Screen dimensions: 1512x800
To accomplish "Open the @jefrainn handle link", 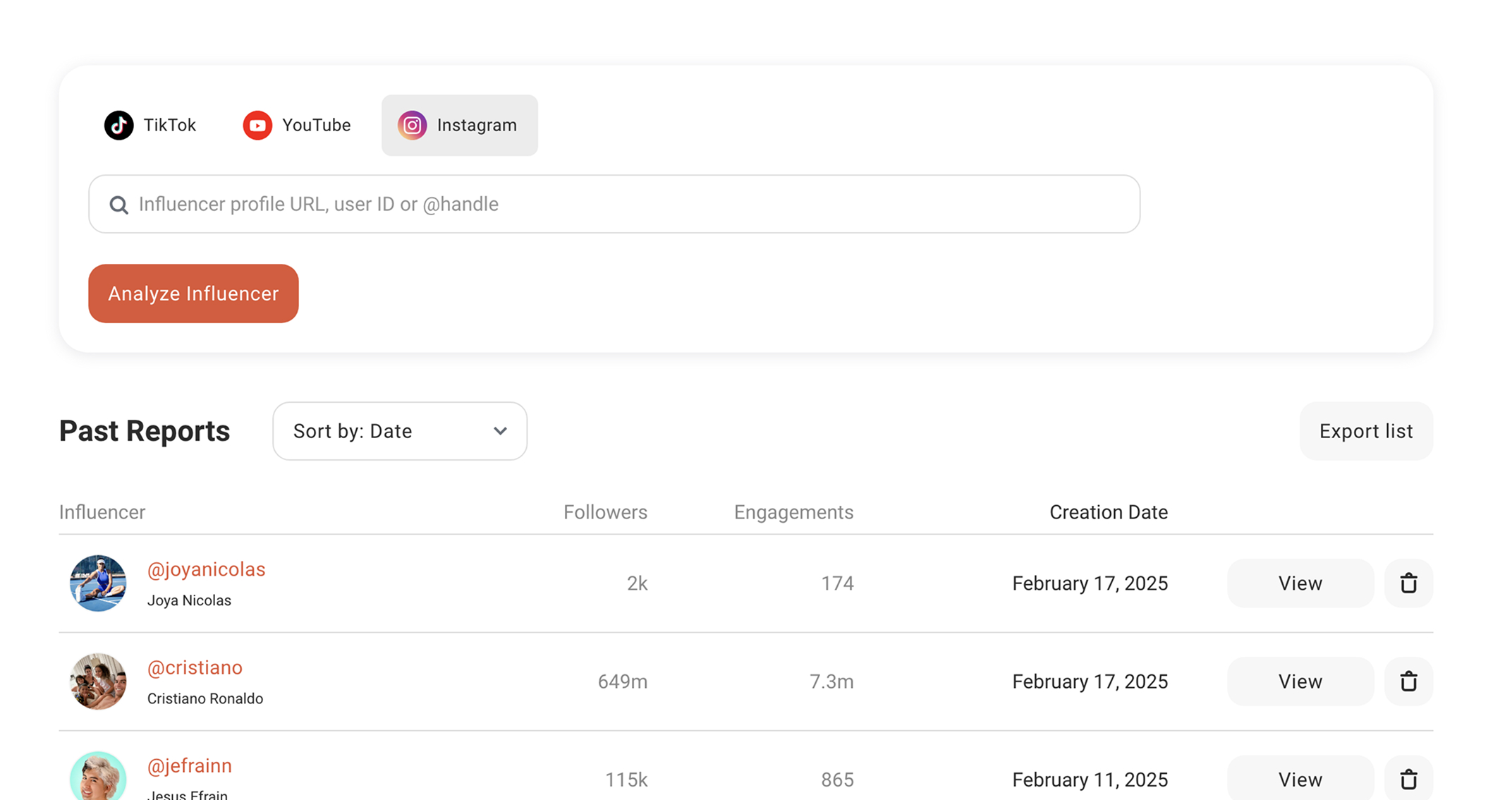I will click(x=189, y=765).
